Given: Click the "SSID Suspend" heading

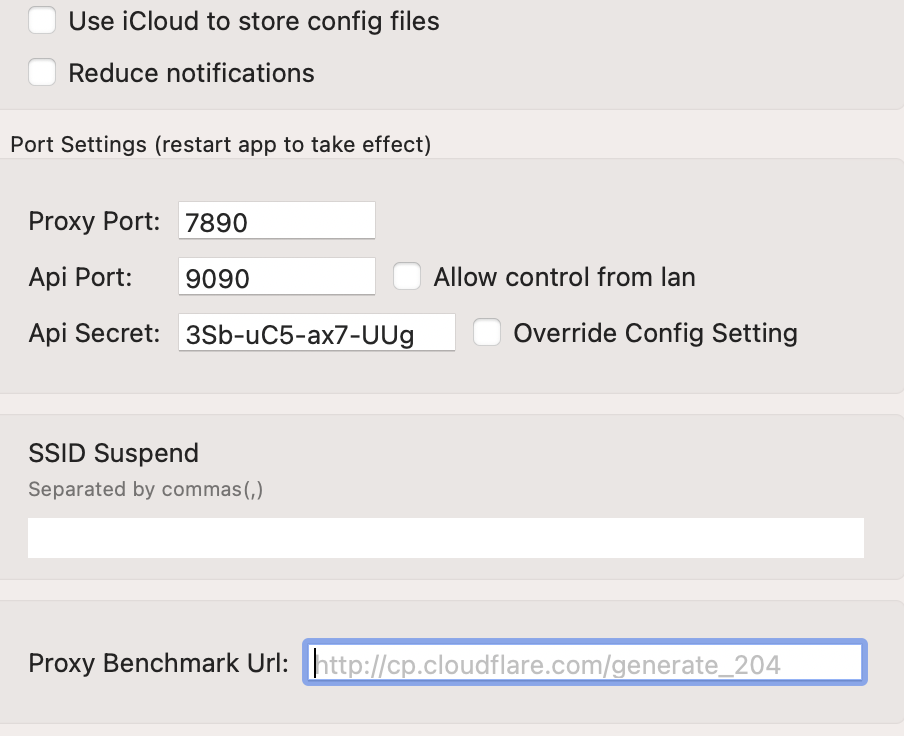Looking at the screenshot, I should 113,453.
